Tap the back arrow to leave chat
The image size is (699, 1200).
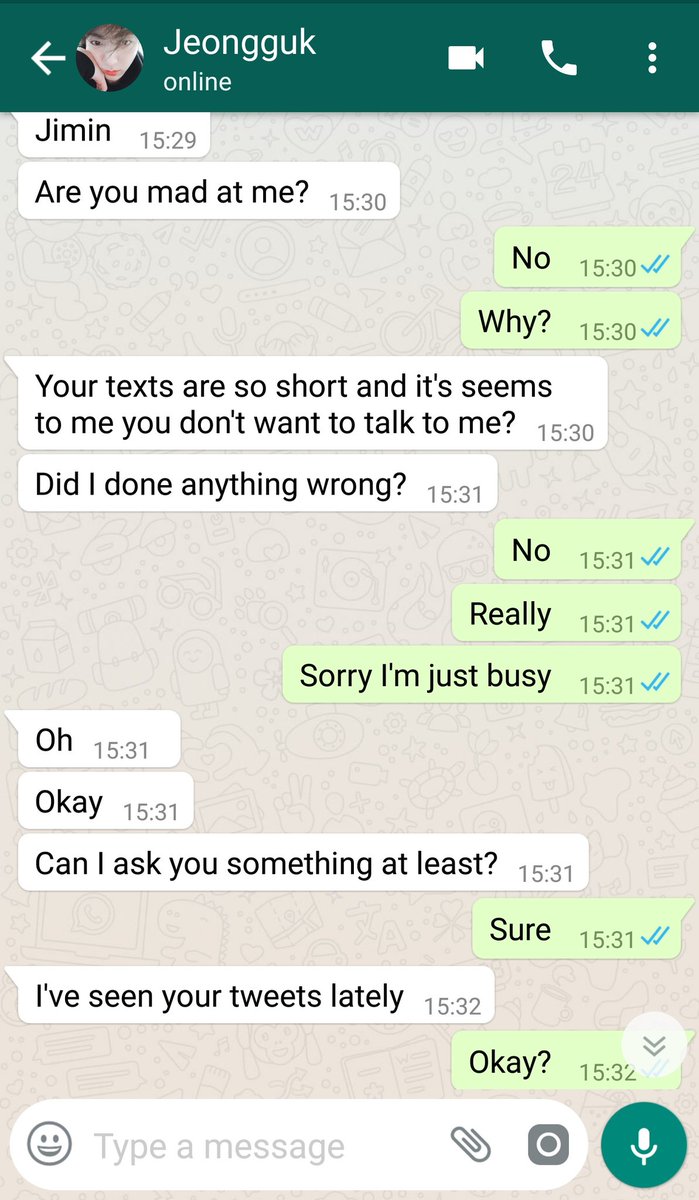[x=47, y=58]
